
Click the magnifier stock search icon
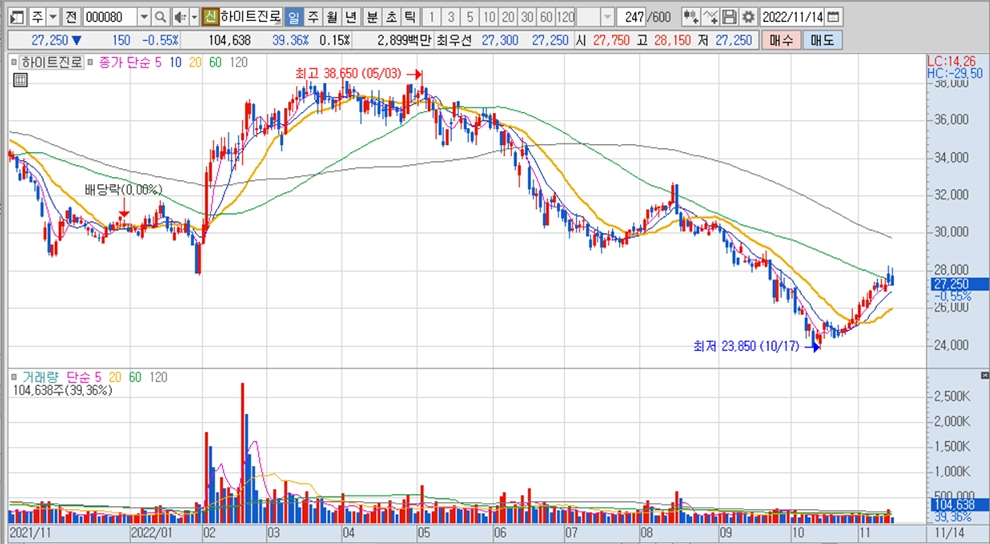point(160,17)
